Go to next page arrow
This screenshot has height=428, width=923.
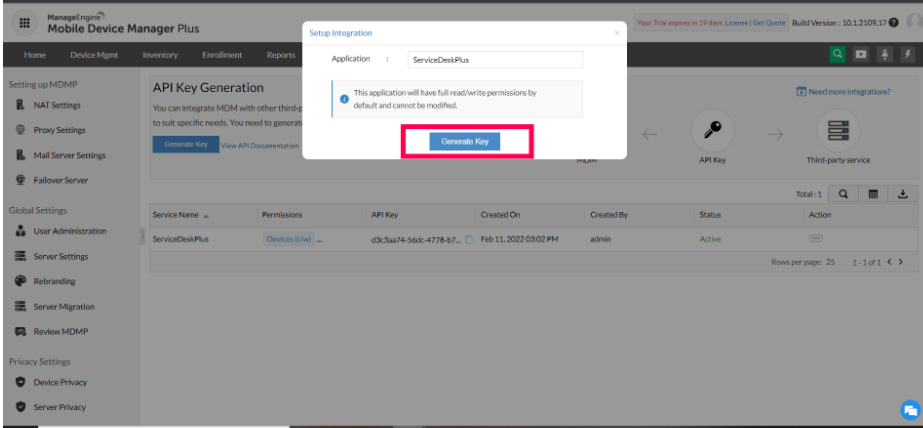pyautogui.click(x=901, y=262)
